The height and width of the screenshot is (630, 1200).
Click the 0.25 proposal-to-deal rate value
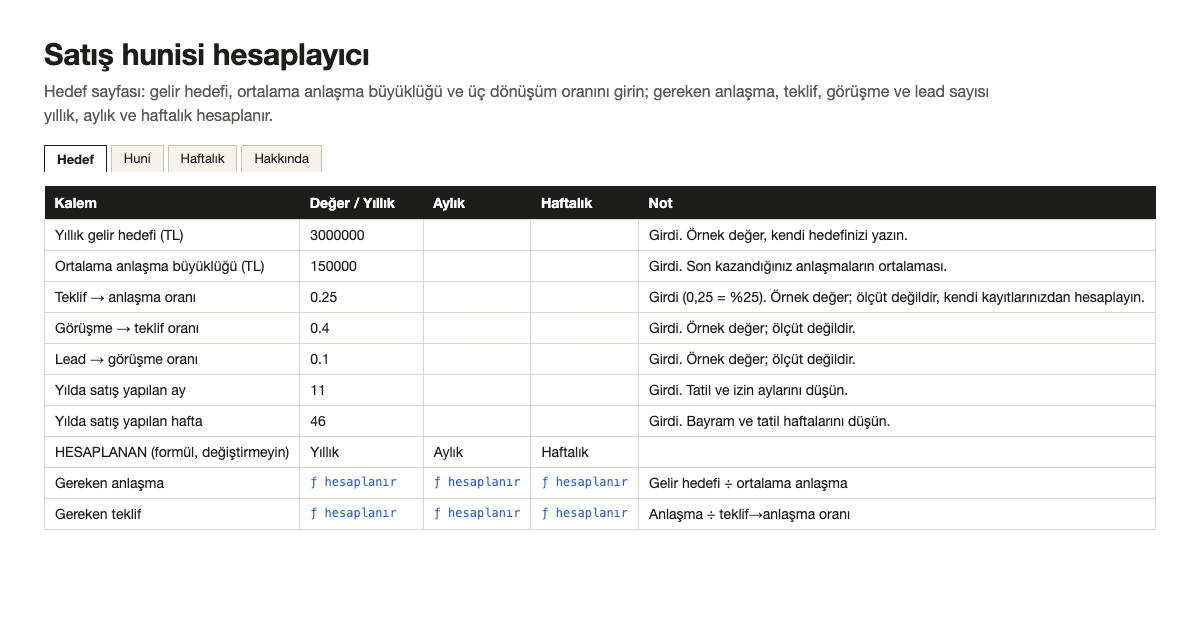point(361,297)
